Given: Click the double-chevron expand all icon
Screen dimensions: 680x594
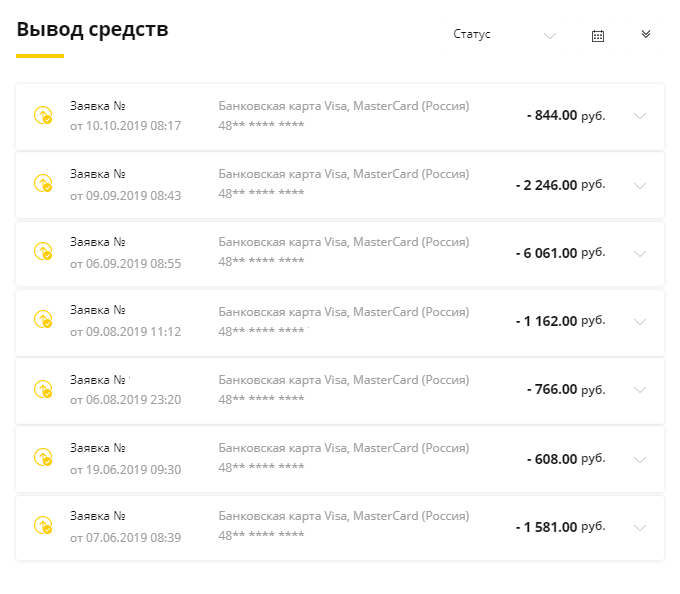Looking at the screenshot, I should point(646,34).
